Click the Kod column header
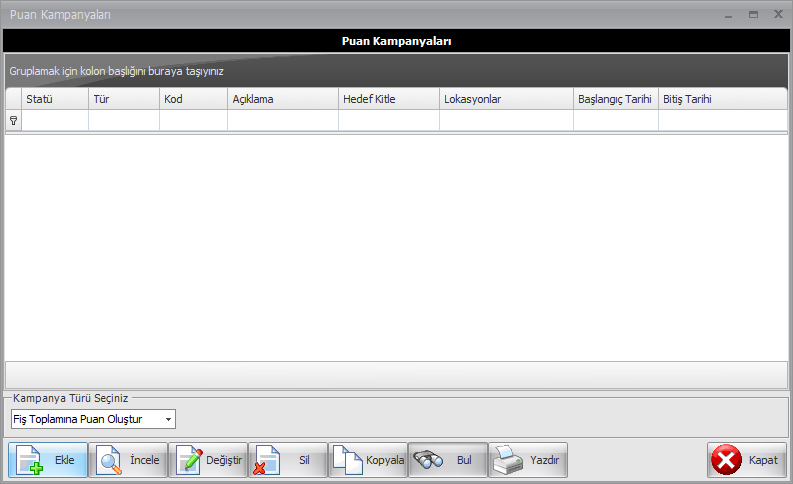 click(x=192, y=99)
